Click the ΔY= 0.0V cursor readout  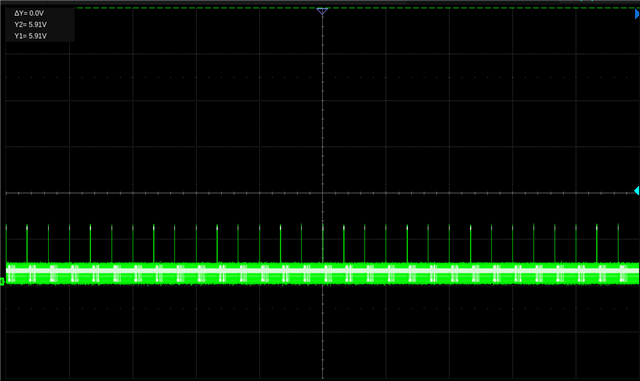pos(29,13)
